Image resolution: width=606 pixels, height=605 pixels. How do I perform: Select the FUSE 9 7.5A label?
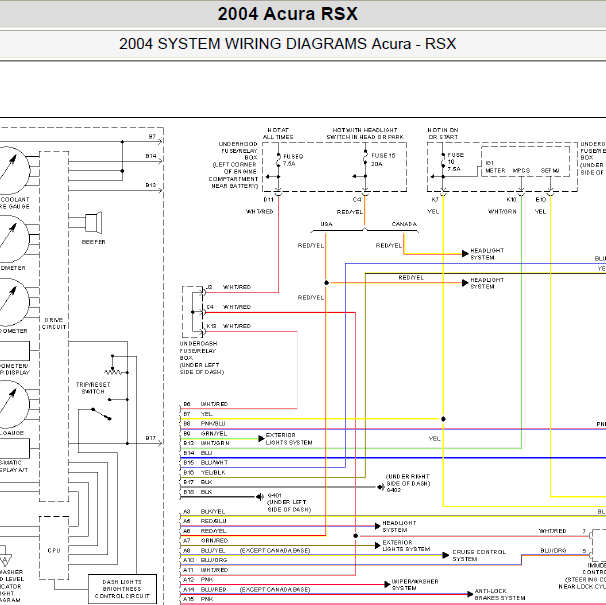coord(293,160)
